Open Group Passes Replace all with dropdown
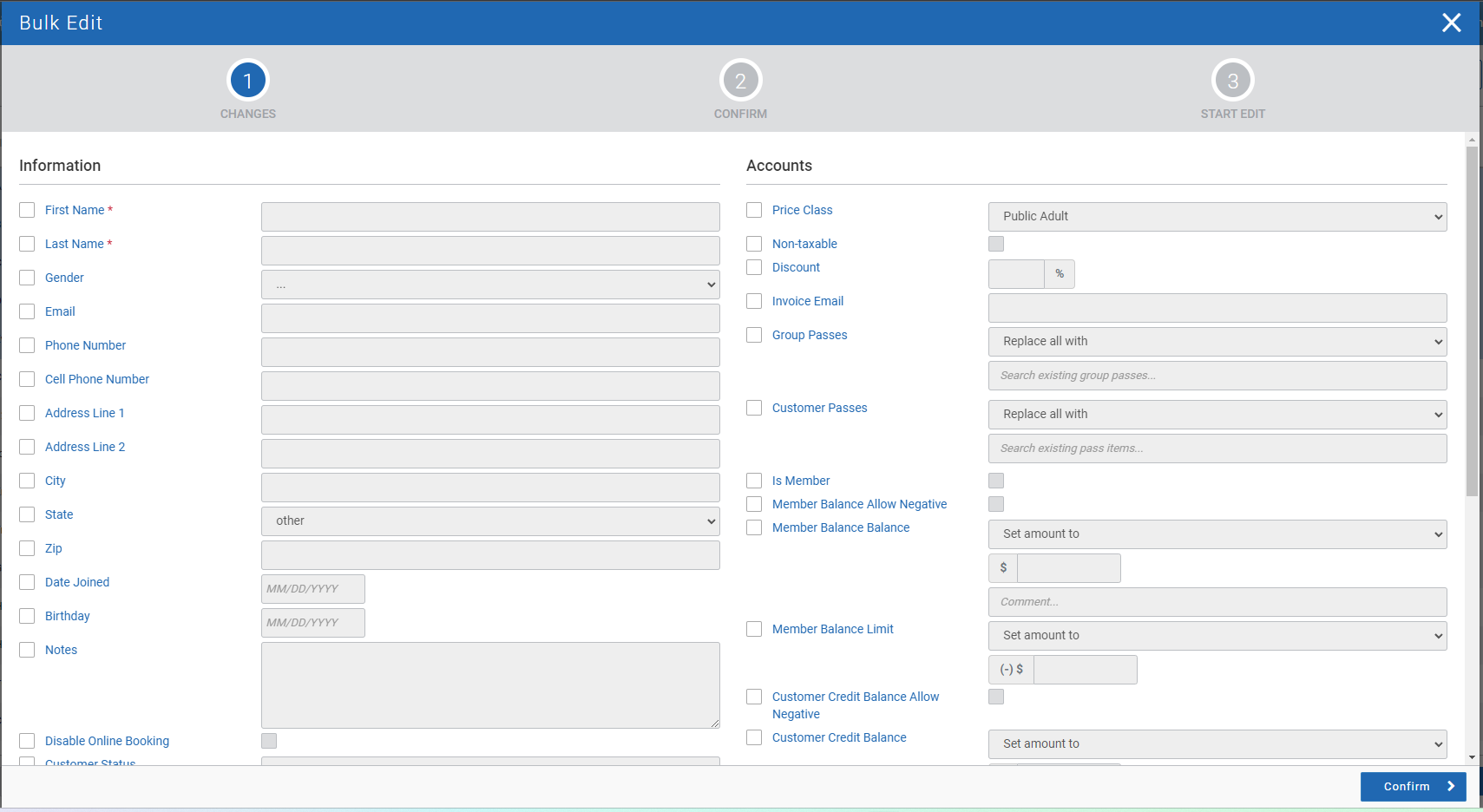 coord(1217,342)
